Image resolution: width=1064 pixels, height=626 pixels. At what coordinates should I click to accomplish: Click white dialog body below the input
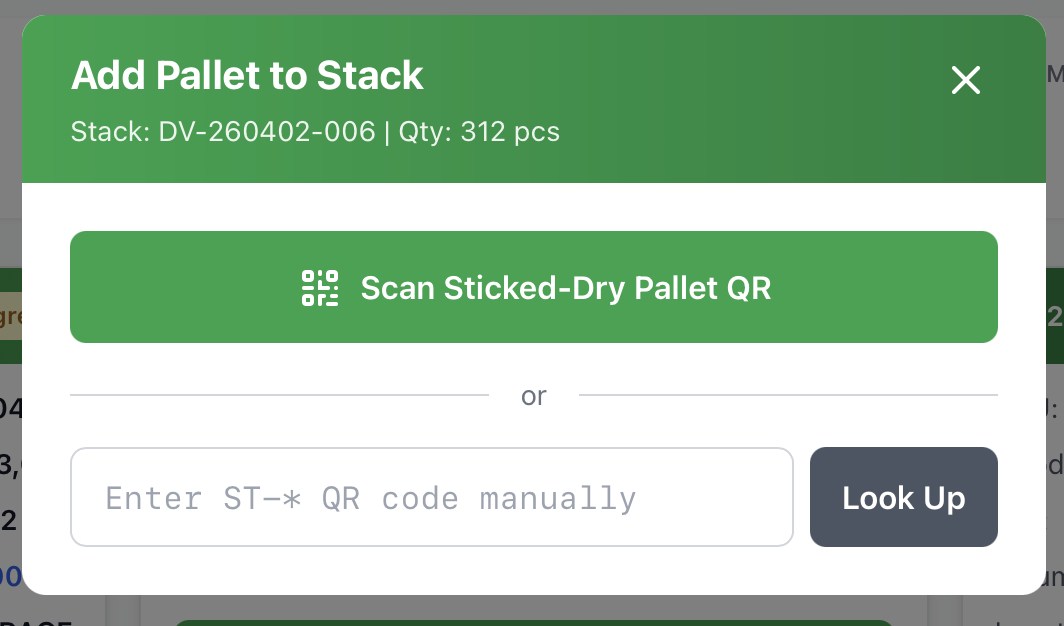pos(532,570)
